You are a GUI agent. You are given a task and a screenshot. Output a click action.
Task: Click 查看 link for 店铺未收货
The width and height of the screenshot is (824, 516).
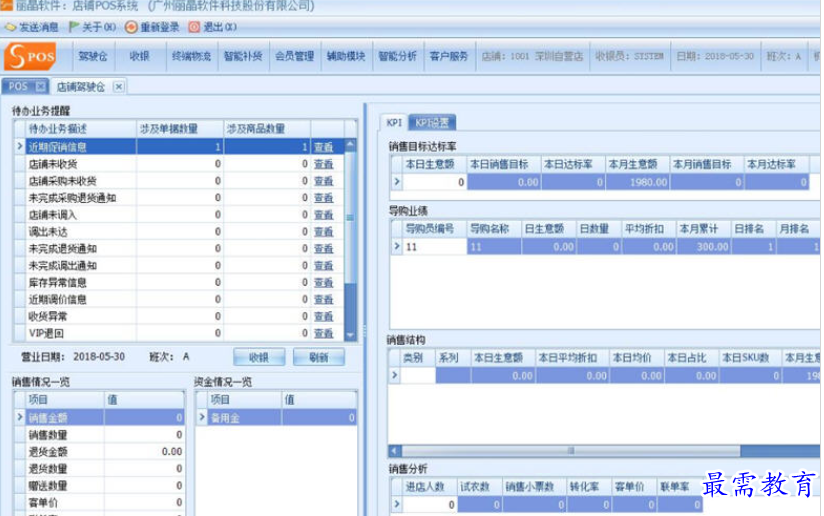[324, 164]
